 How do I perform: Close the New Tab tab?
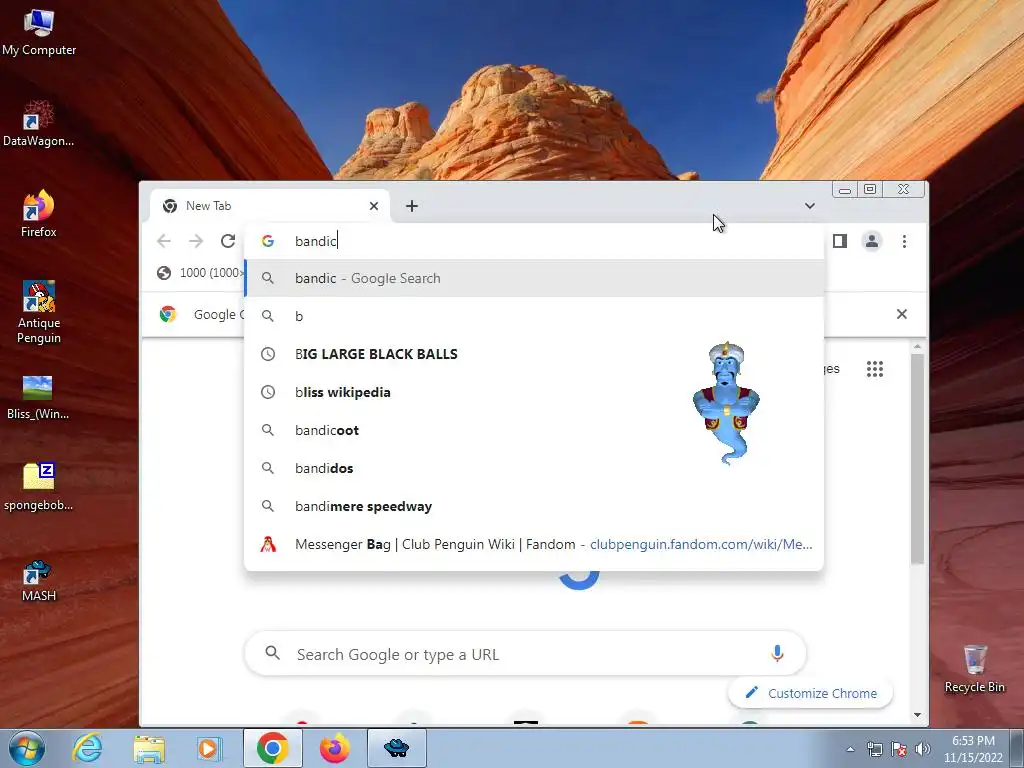coord(374,206)
